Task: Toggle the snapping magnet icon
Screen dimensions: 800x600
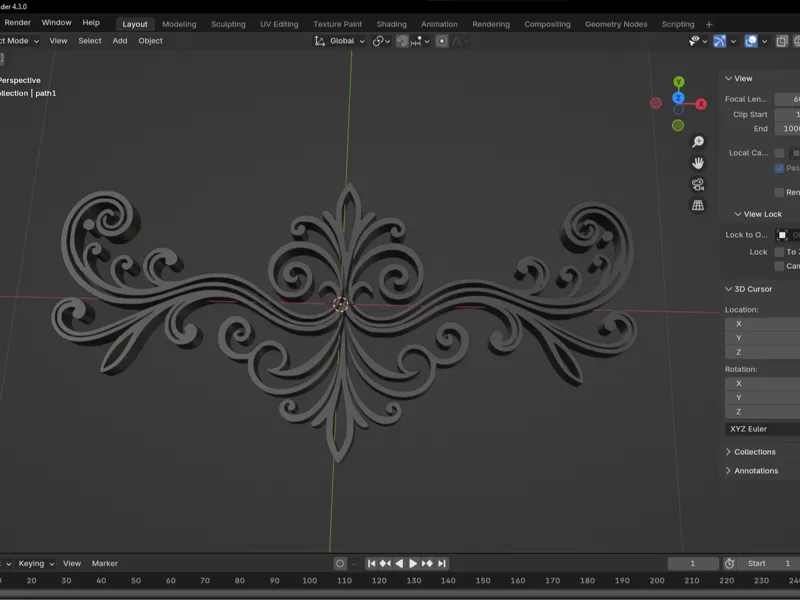Action: [402, 41]
